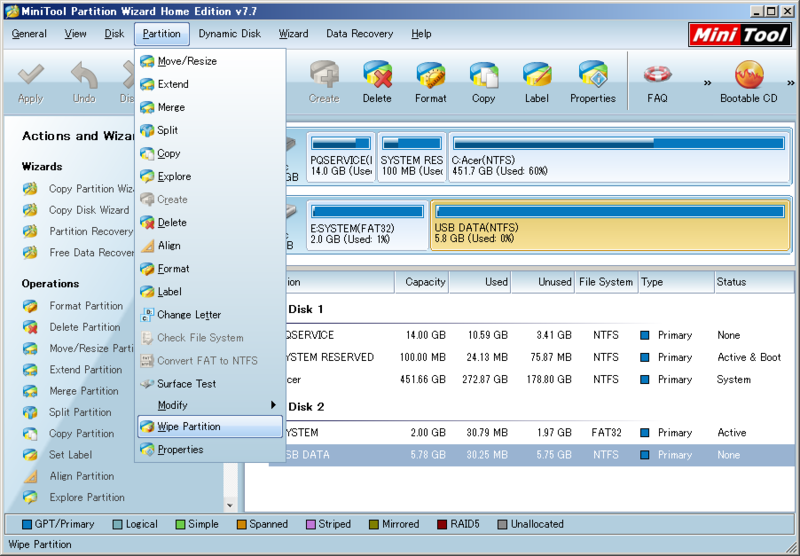The height and width of the screenshot is (556, 800).
Task: Open the Help menu
Action: pyautogui.click(x=421, y=34)
